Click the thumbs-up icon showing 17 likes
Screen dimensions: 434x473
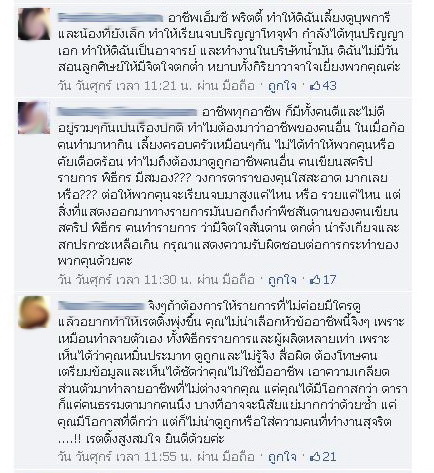[315, 280]
